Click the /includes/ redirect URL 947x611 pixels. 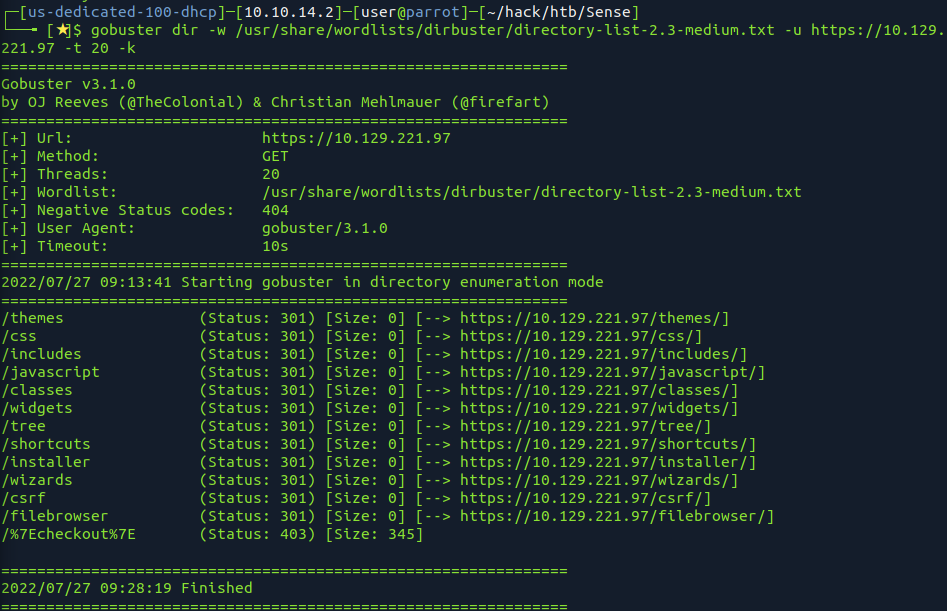599,354
